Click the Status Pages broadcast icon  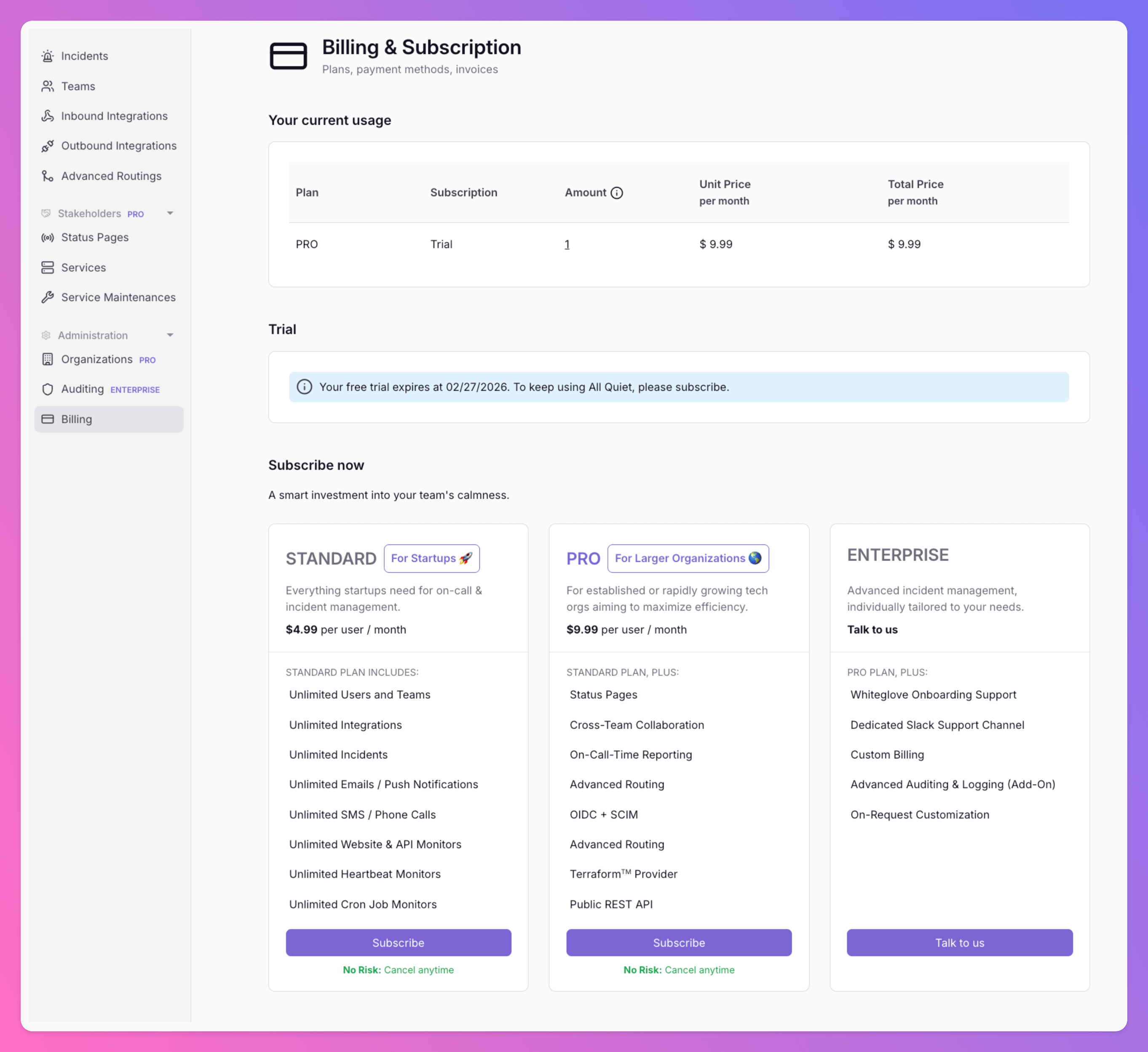48,238
